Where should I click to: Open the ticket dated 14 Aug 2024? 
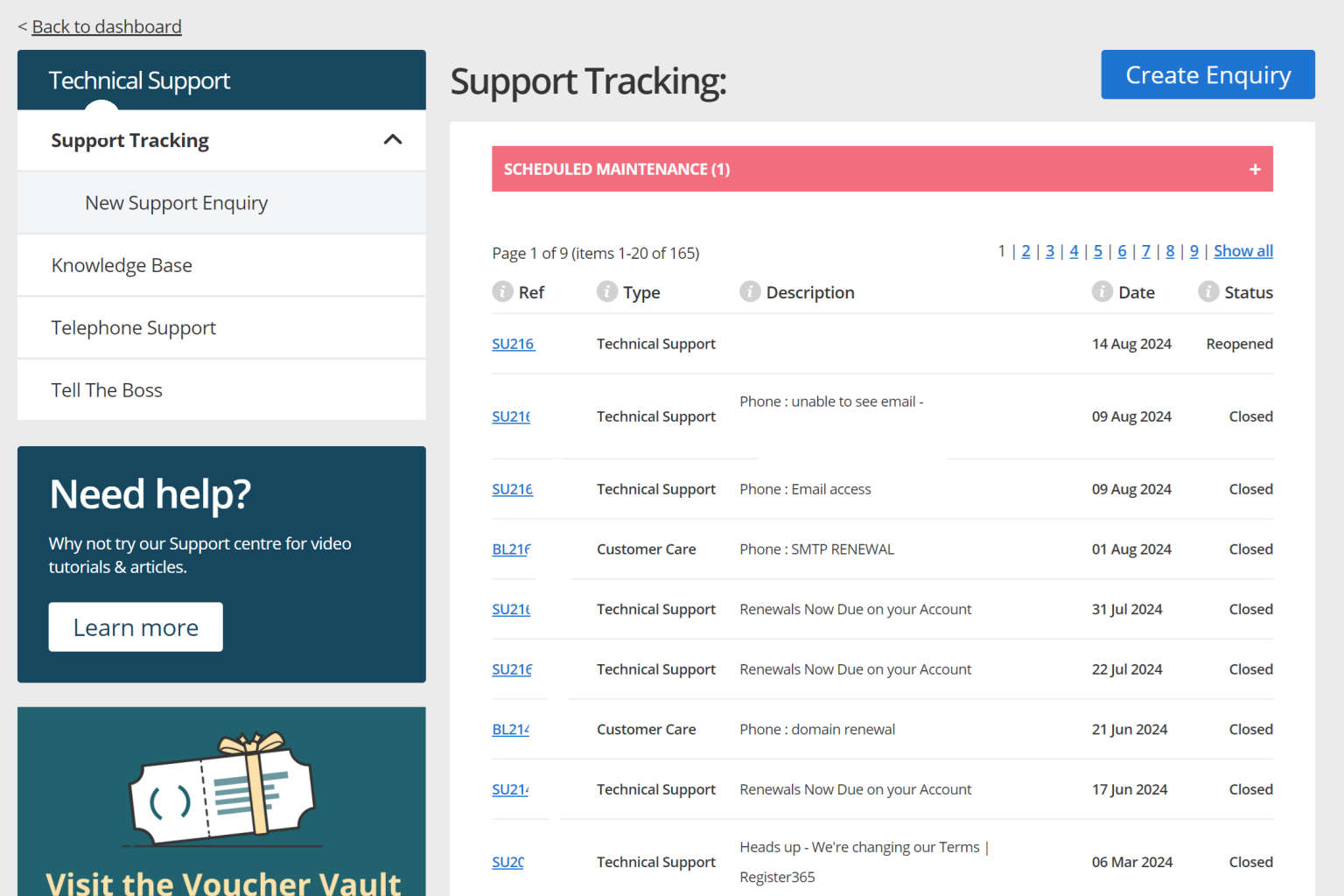513,344
